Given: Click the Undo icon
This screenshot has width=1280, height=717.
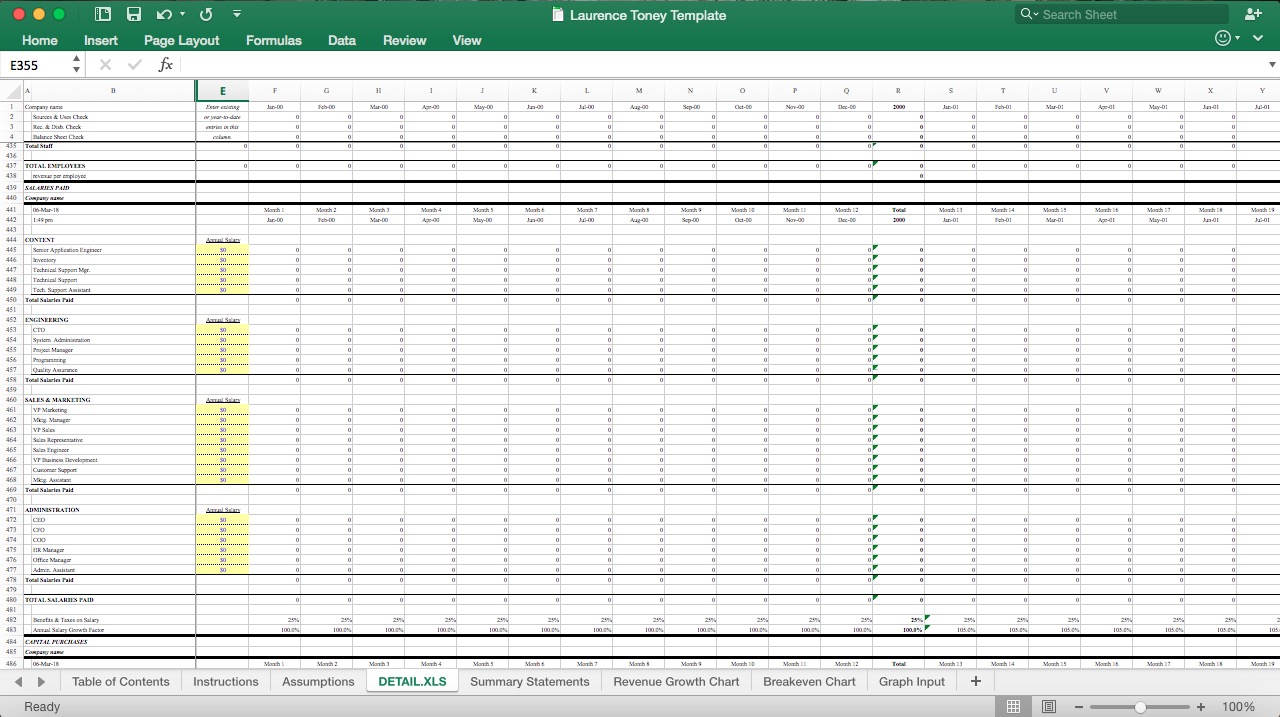Looking at the screenshot, I should (166, 14).
